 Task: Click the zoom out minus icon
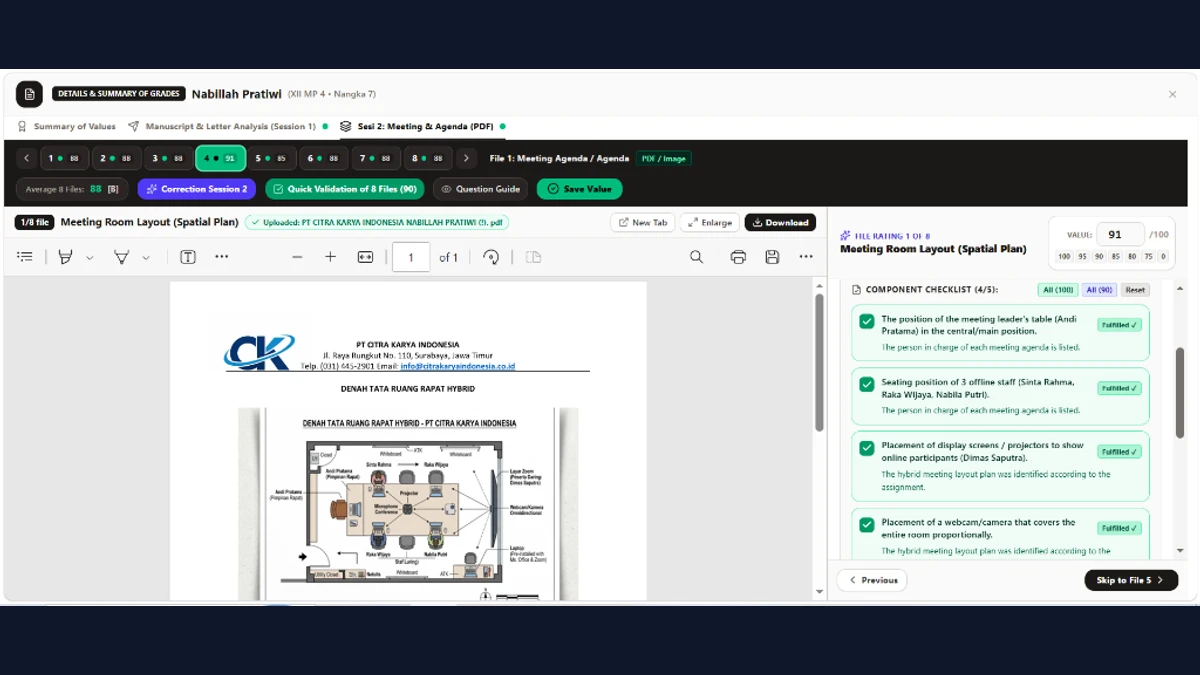coord(297,257)
